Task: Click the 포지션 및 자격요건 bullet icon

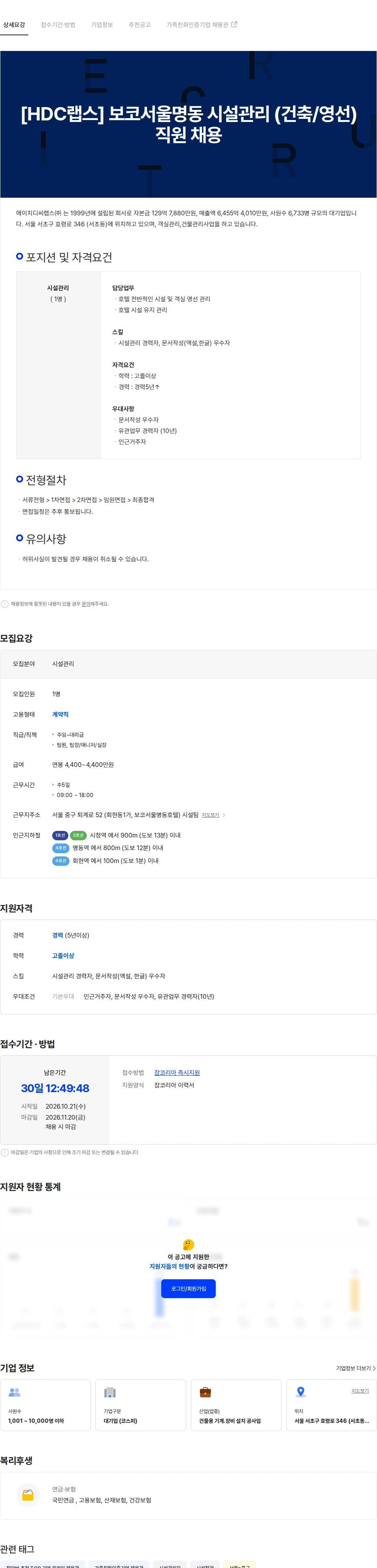Action: 20,256
